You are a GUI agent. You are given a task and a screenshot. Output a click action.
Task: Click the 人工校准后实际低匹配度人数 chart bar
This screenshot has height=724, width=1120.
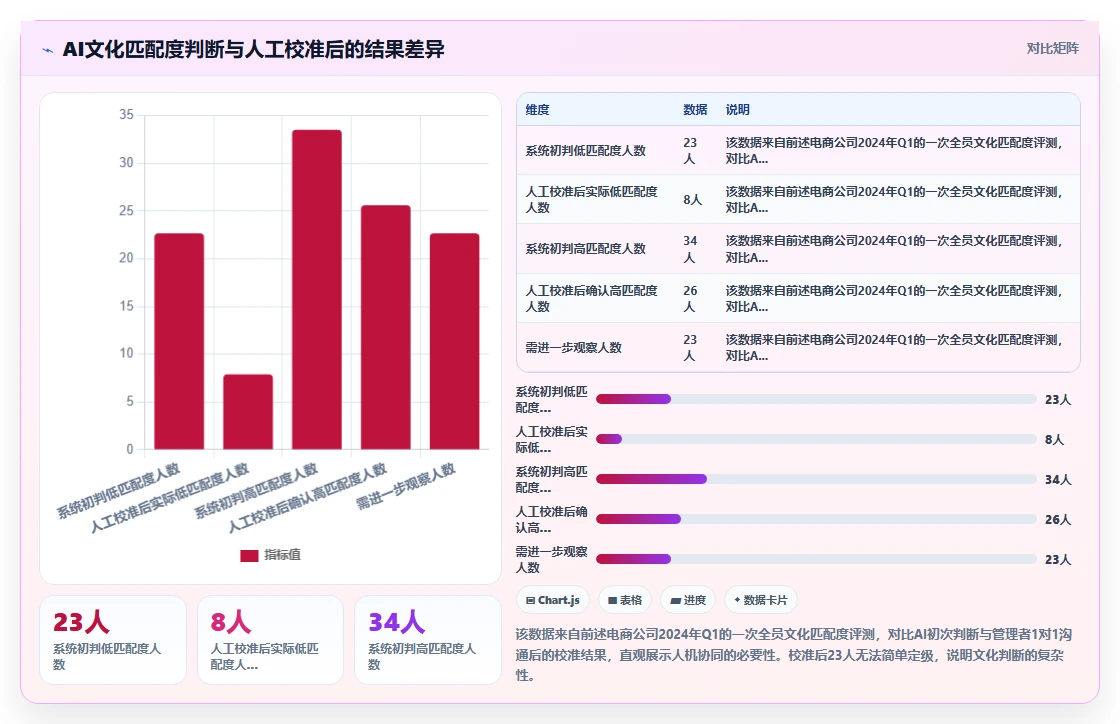(248, 412)
